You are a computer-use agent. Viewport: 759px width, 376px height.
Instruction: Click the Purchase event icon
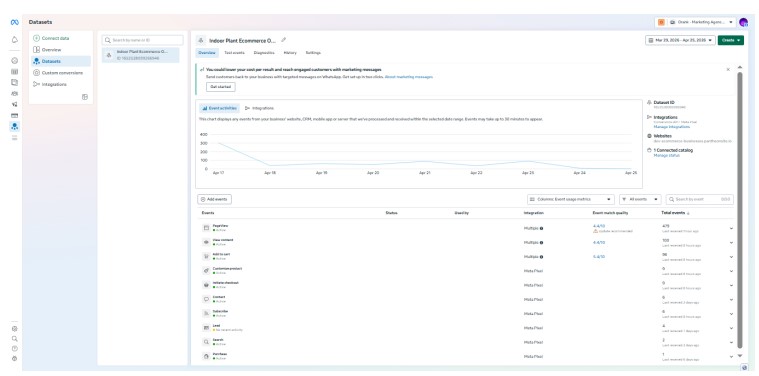[x=206, y=356]
